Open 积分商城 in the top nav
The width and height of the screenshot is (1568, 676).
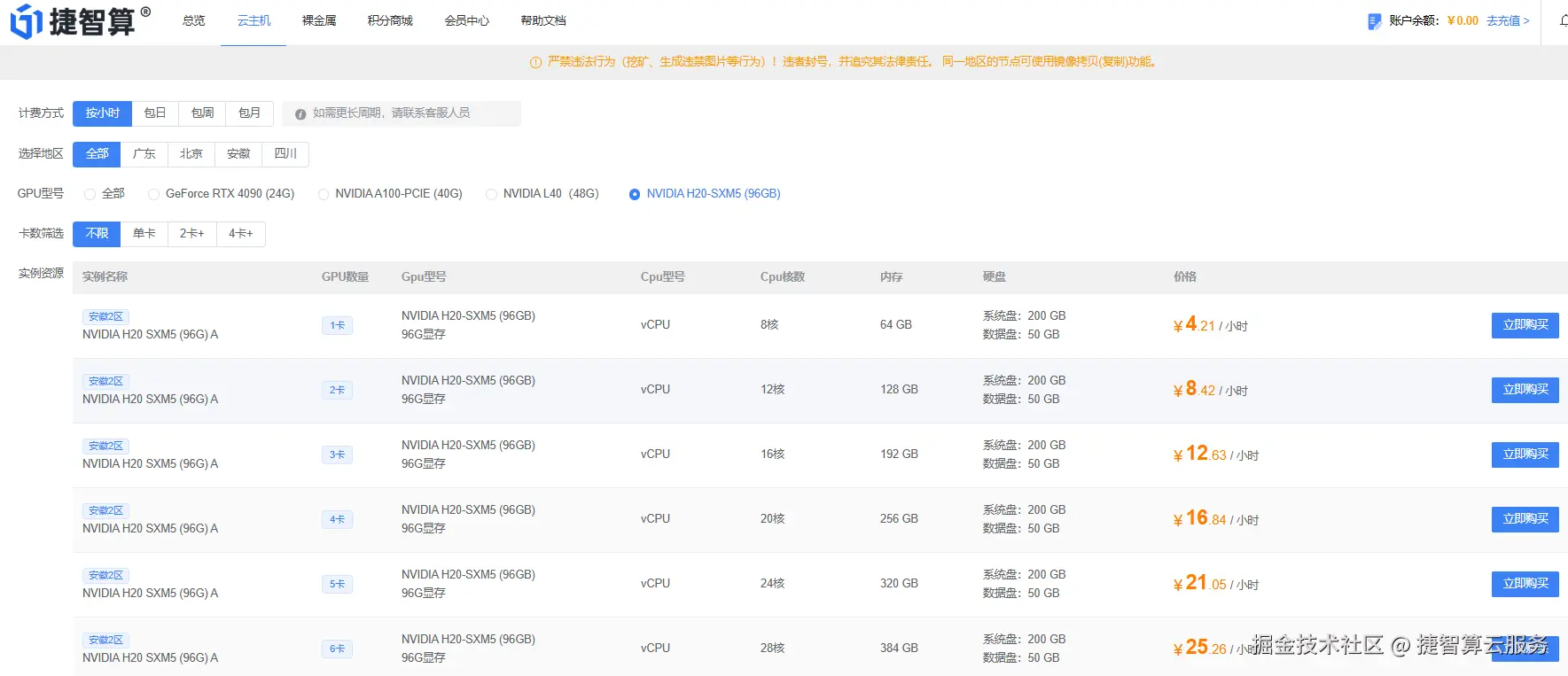pos(390,20)
